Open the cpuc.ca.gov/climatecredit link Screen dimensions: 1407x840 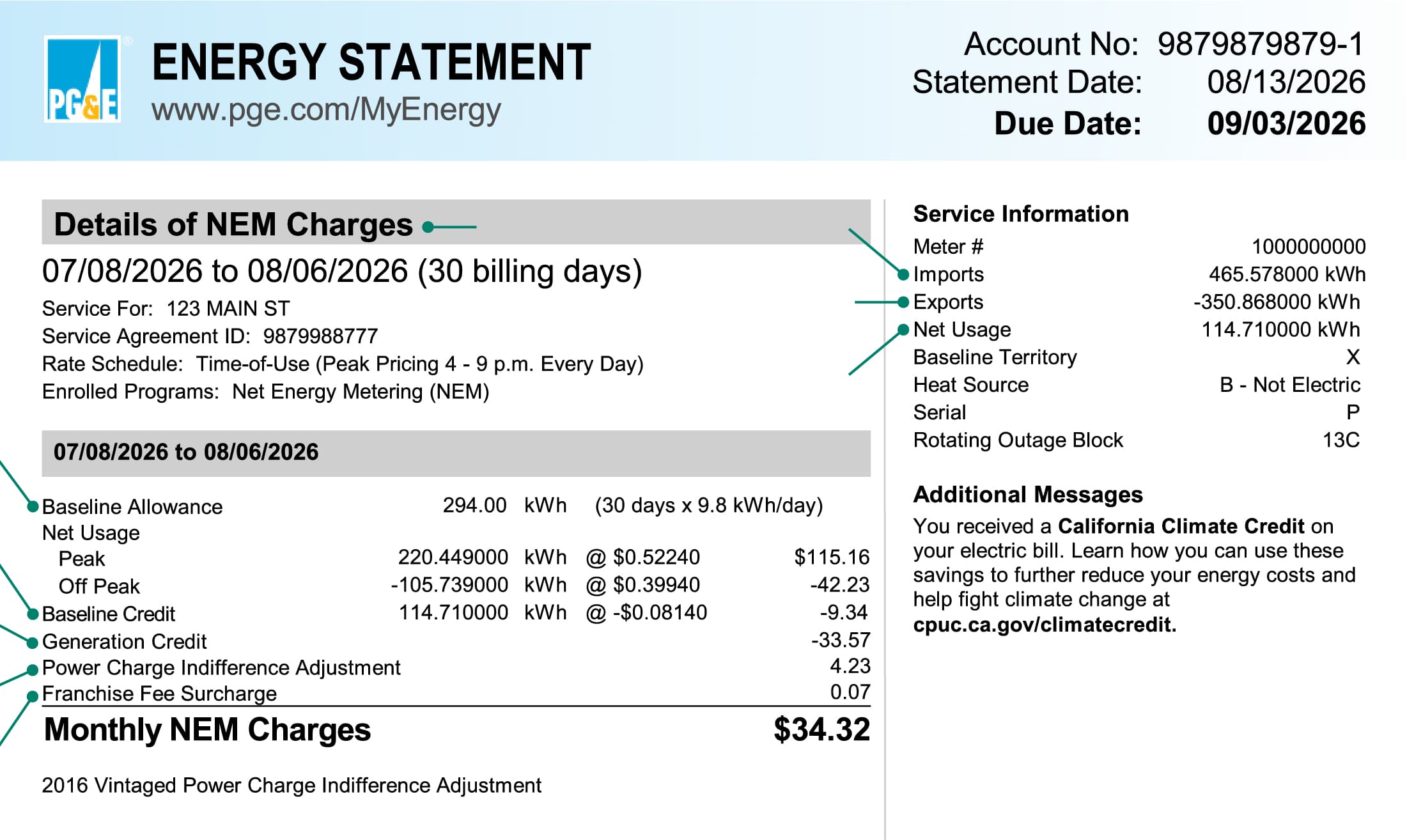pyautogui.click(x=1045, y=625)
